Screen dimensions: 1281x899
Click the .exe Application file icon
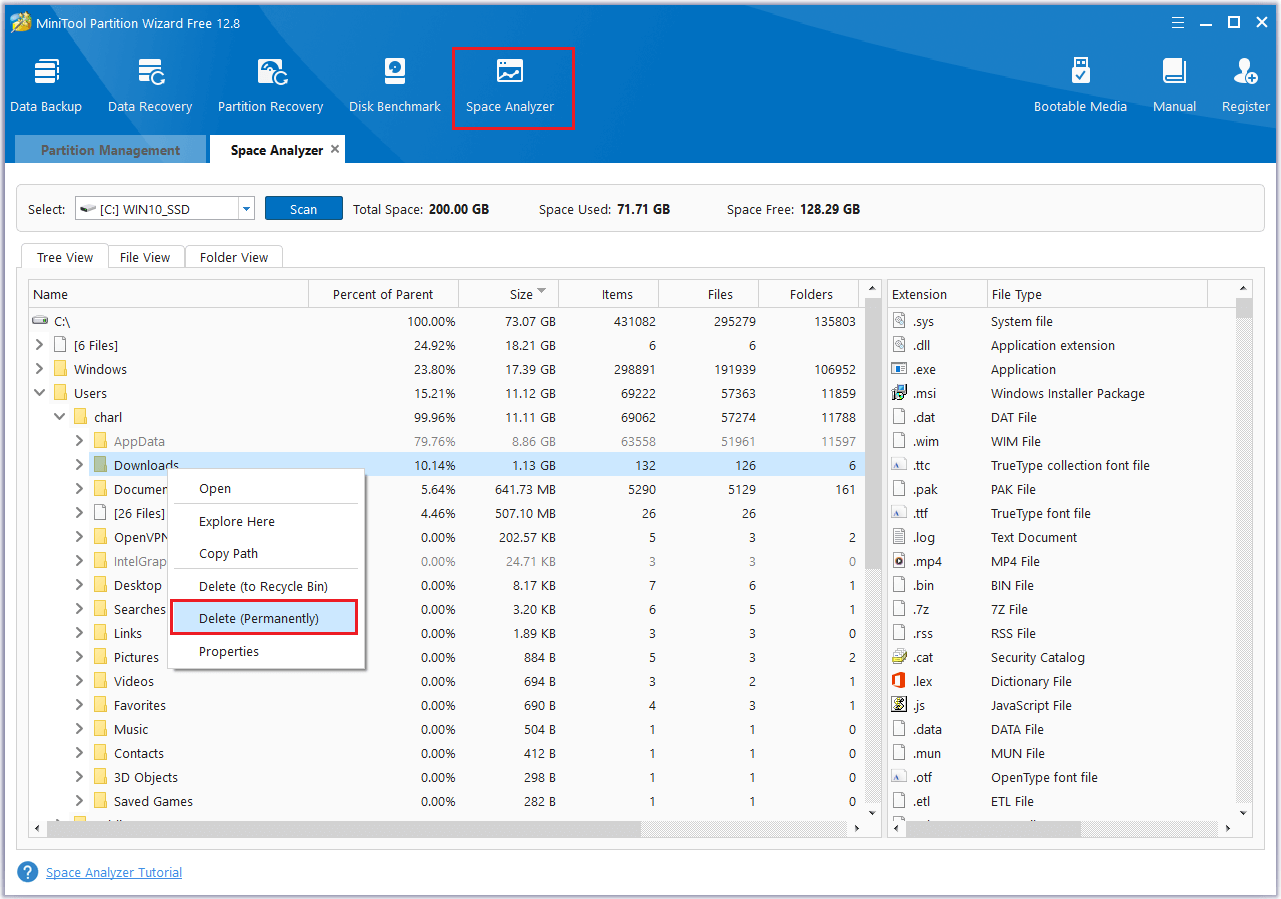click(898, 369)
